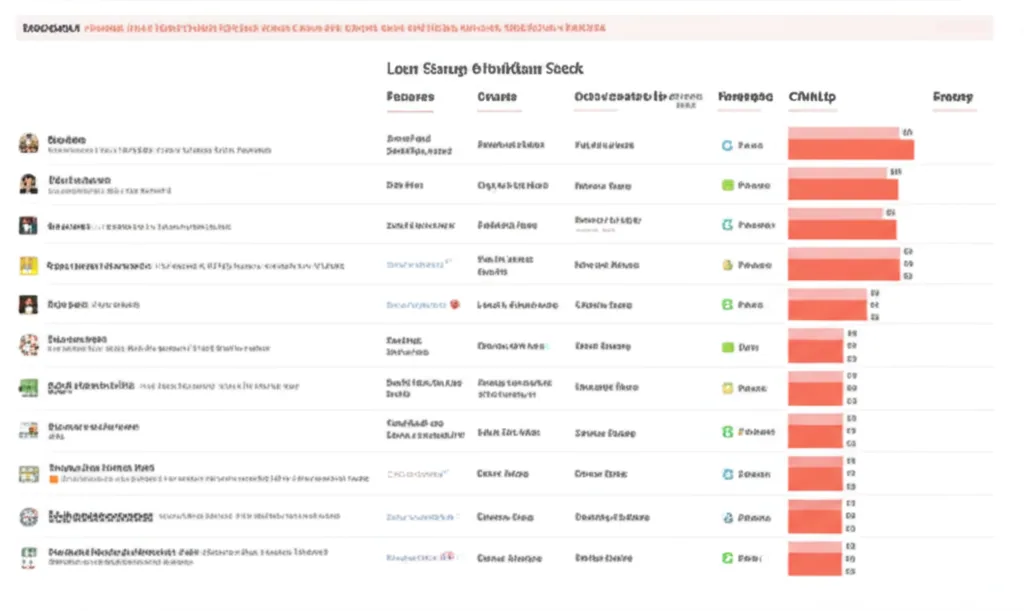Click the yellow avatar in the fourth row
The width and height of the screenshot is (1024, 611).
pos(28,266)
